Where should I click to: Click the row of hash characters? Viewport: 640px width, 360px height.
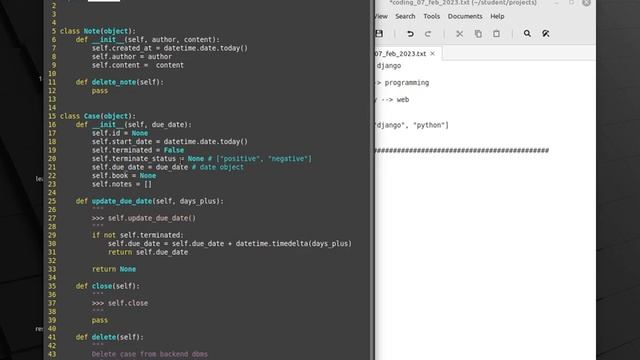tap(462, 151)
